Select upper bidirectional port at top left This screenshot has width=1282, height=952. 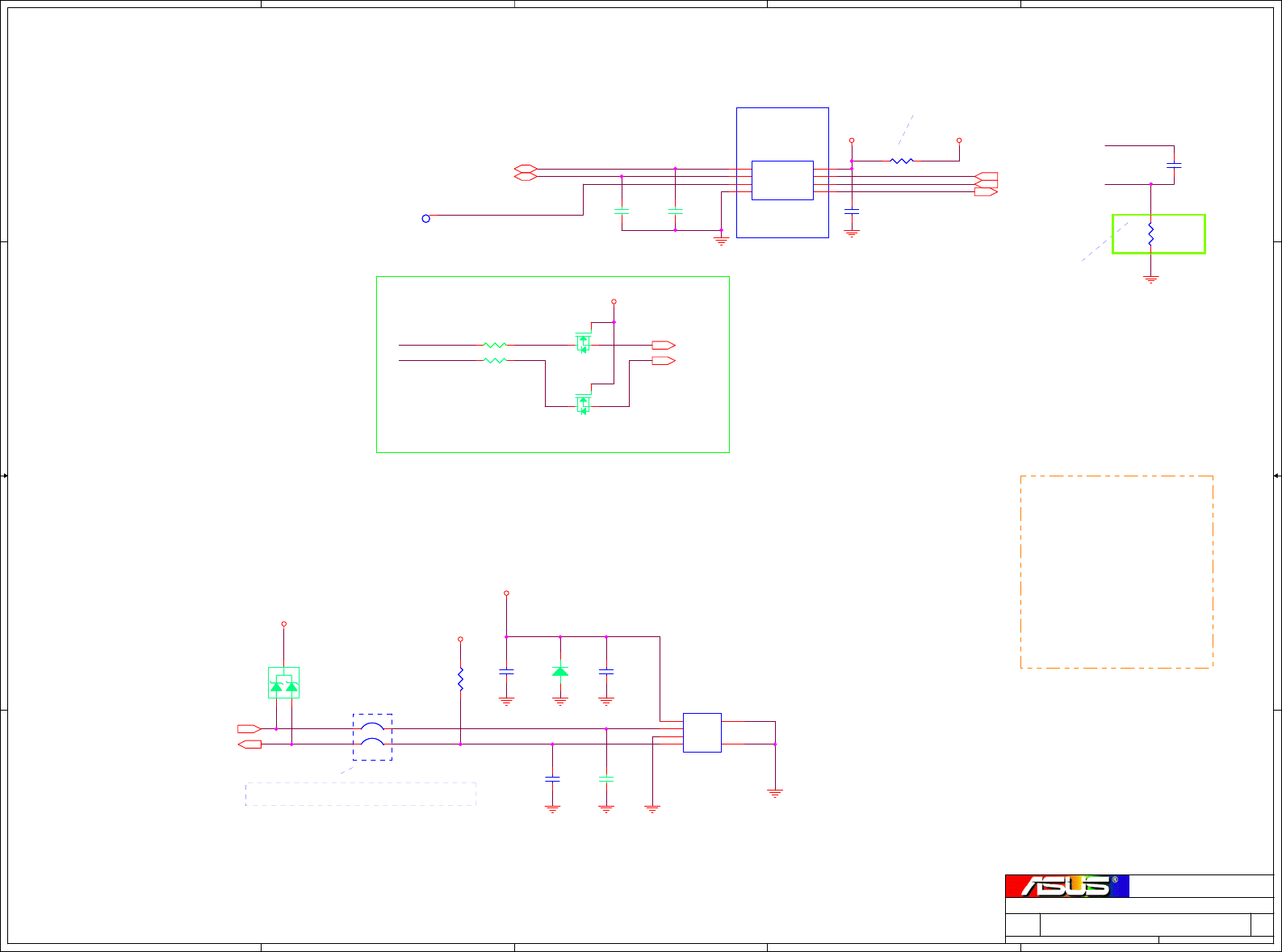click(x=526, y=169)
